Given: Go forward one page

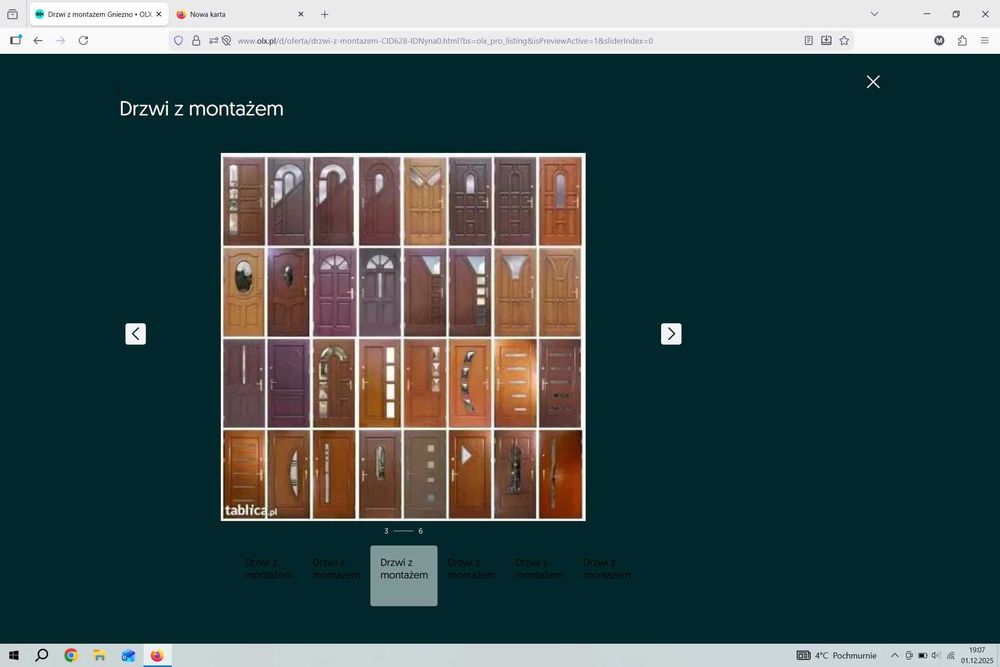Looking at the screenshot, I should click(61, 40).
